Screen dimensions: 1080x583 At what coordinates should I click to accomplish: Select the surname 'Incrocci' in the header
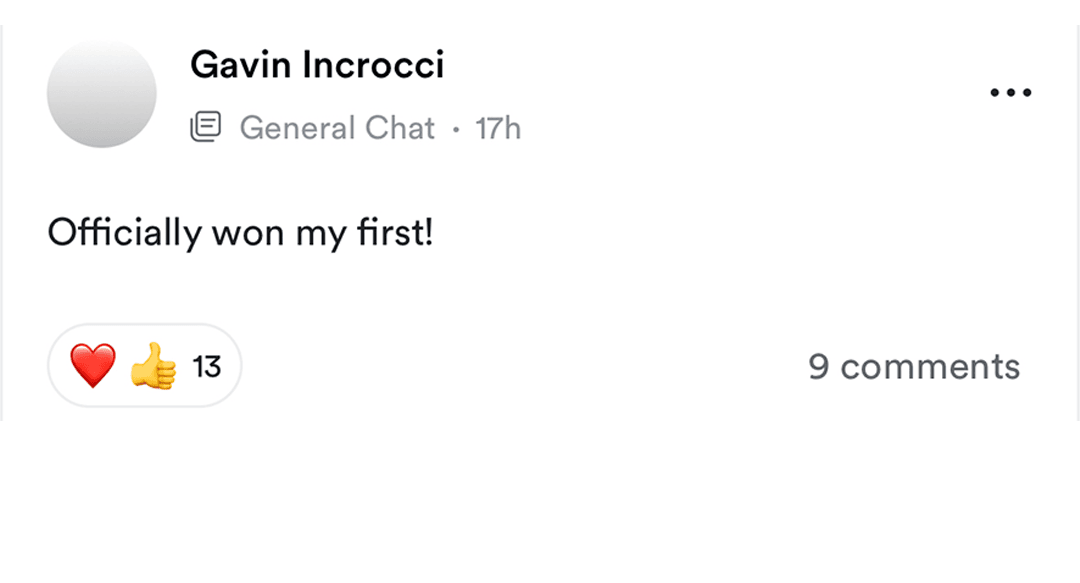click(373, 66)
